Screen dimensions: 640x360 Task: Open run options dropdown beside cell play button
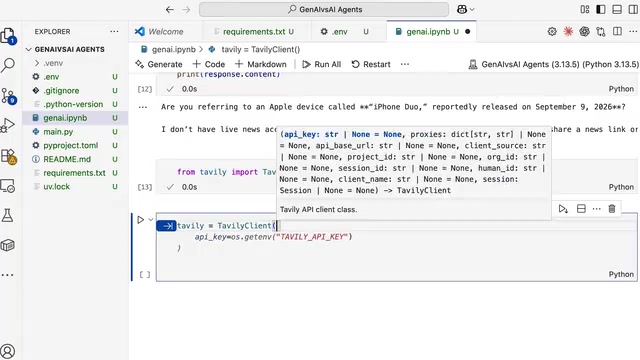[151, 220]
